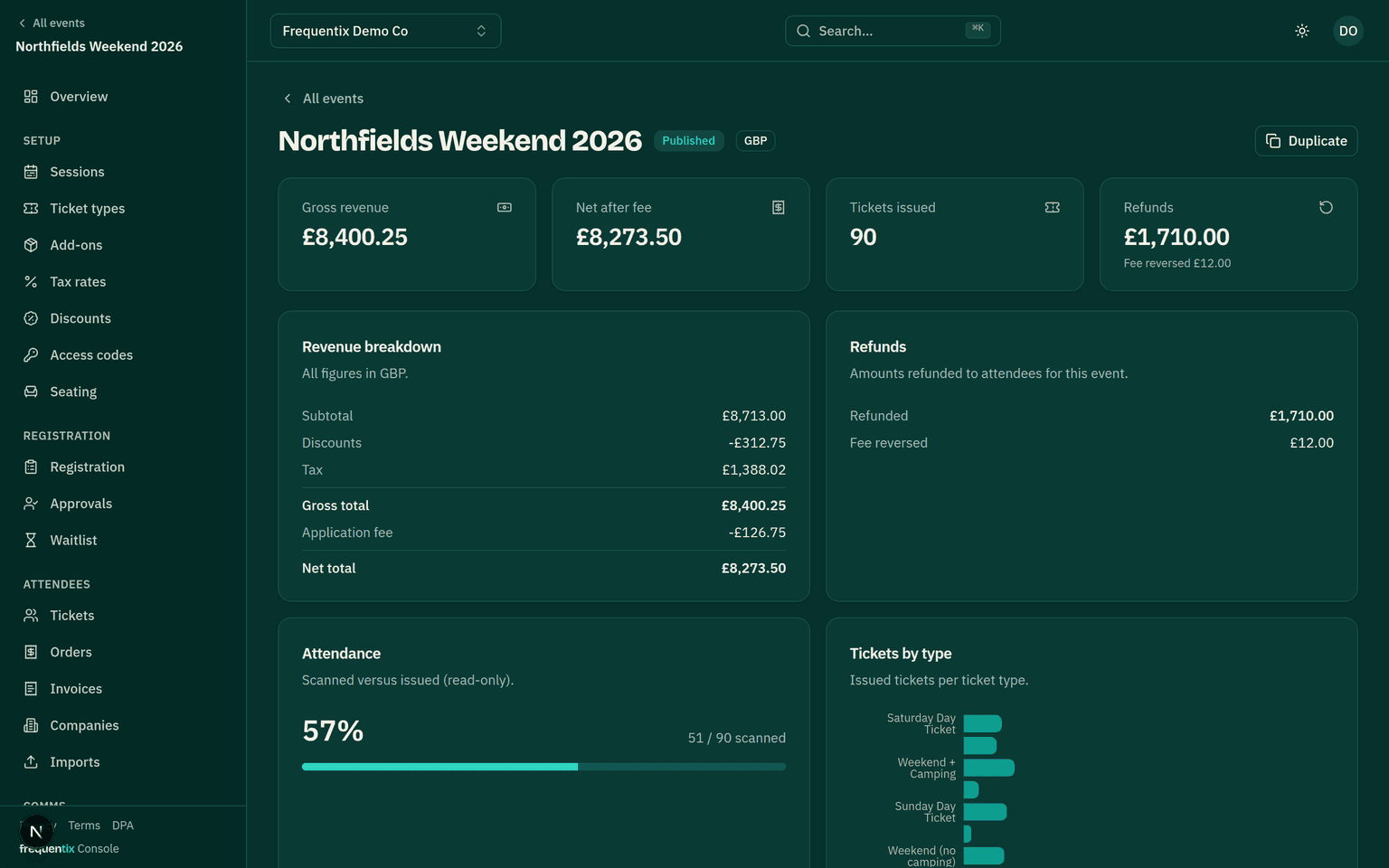Open the DO user avatar menu

(x=1348, y=31)
